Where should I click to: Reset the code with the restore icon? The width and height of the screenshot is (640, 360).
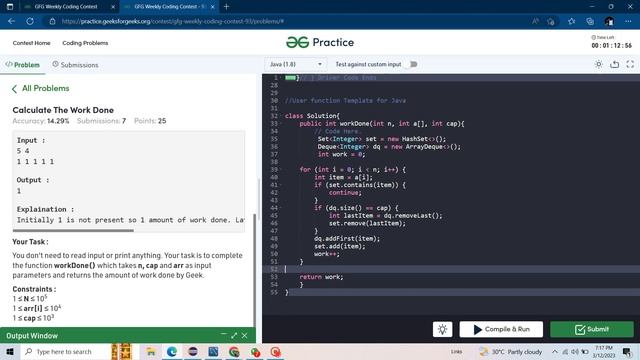614,64
